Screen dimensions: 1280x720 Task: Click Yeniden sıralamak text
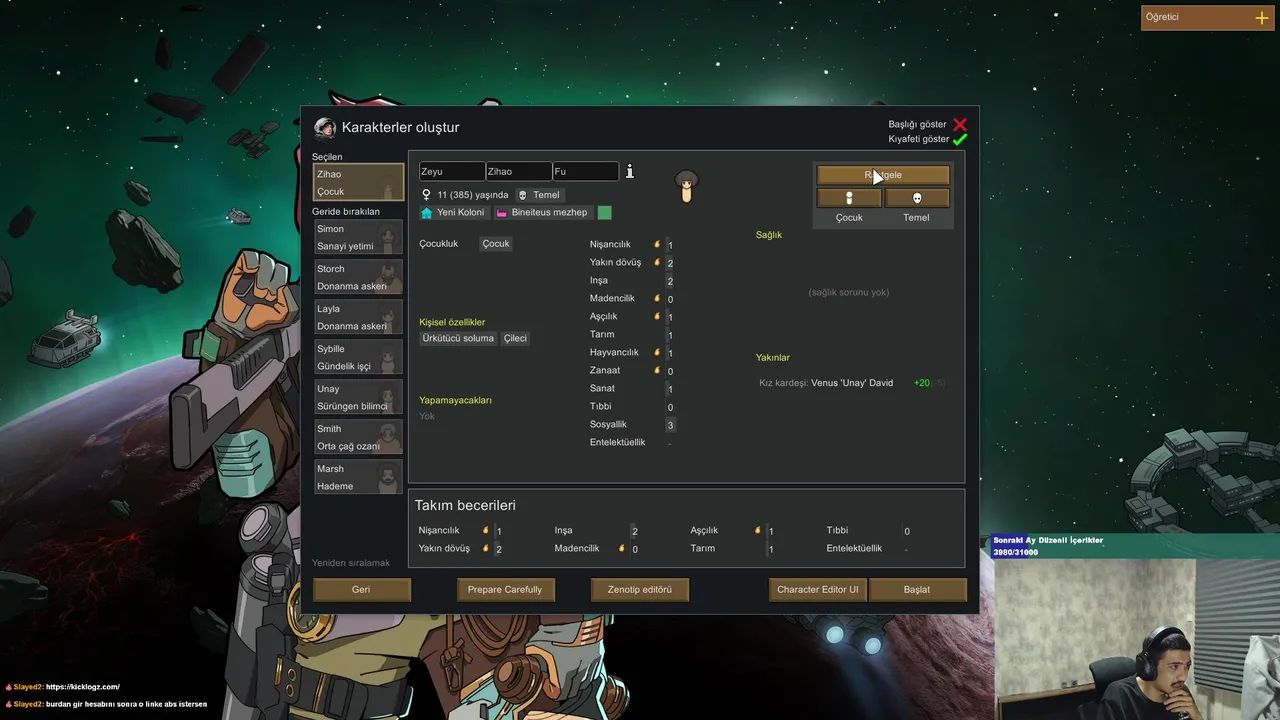[x=351, y=563]
